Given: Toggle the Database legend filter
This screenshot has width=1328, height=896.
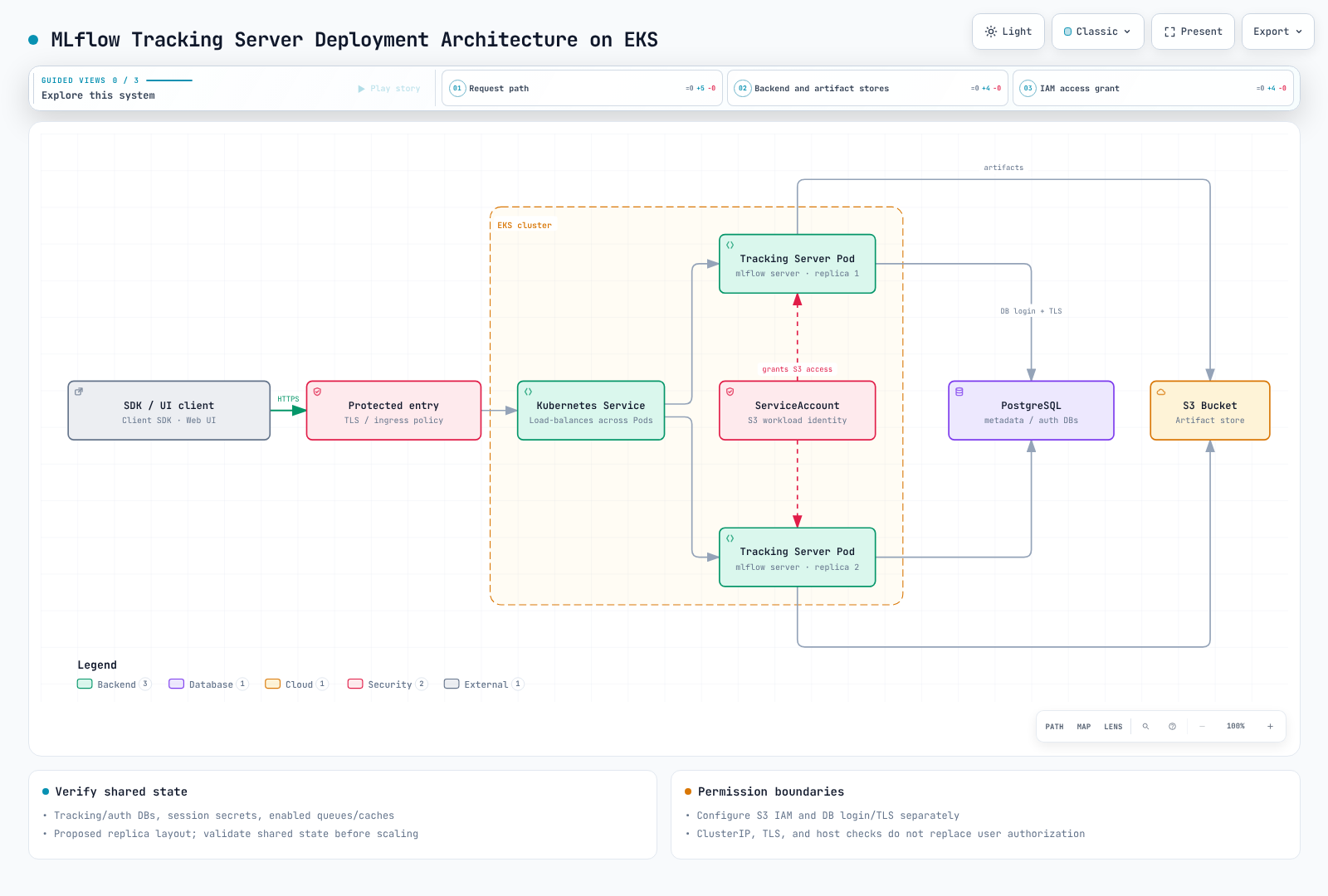Looking at the screenshot, I should point(208,684).
